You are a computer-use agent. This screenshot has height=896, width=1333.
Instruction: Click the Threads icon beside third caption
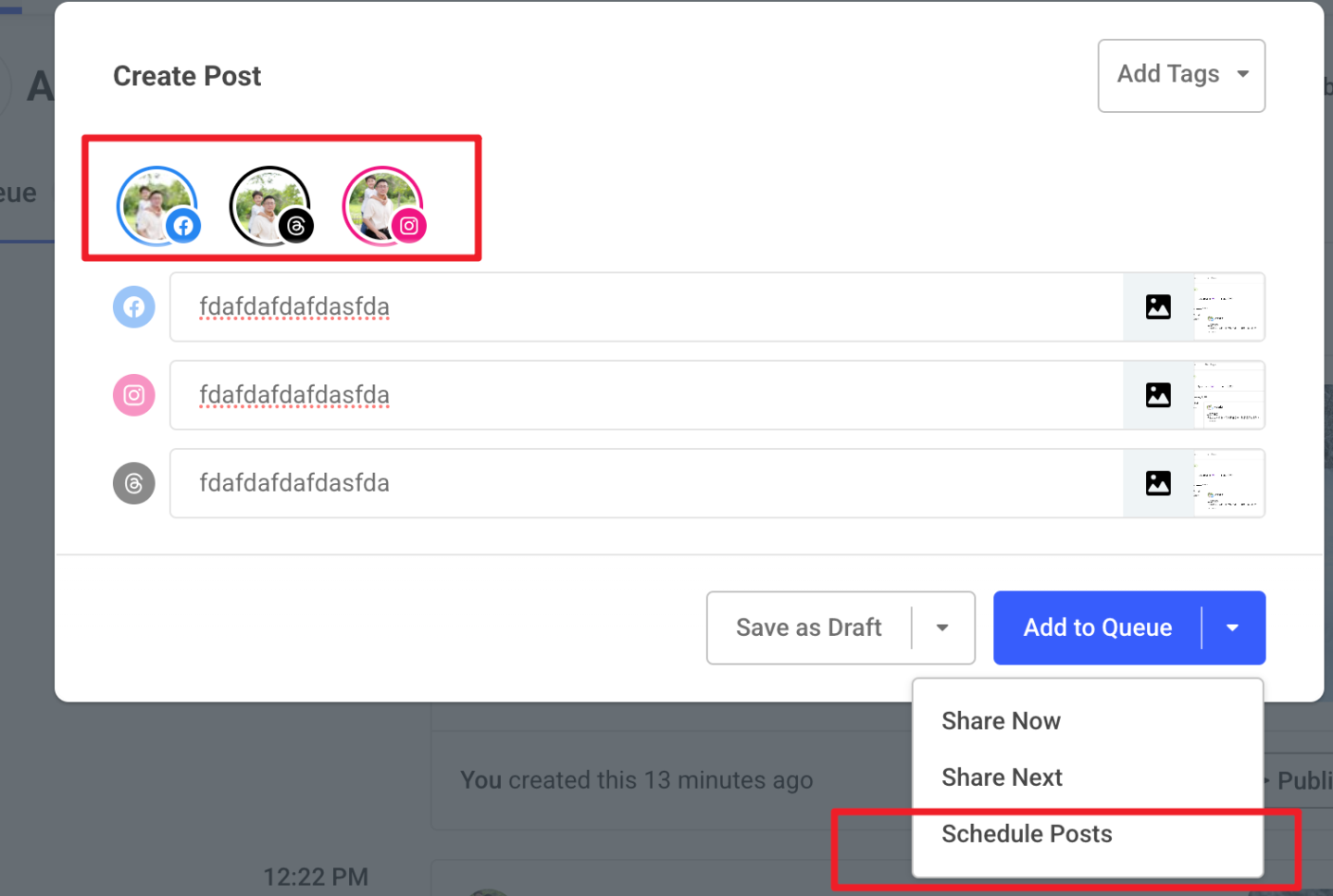click(x=134, y=483)
